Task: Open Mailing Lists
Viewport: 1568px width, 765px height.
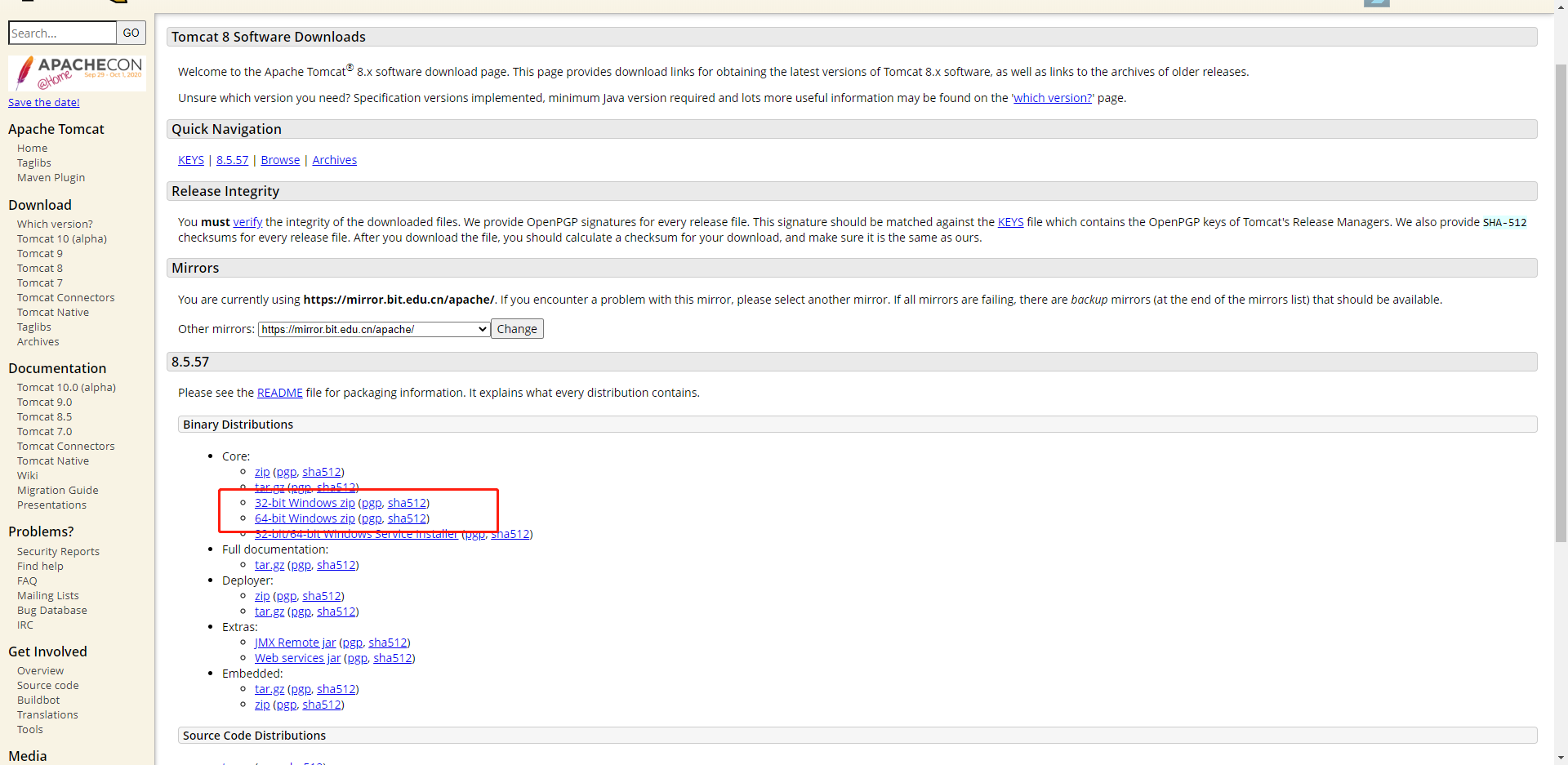Action: click(x=48, y=596)
